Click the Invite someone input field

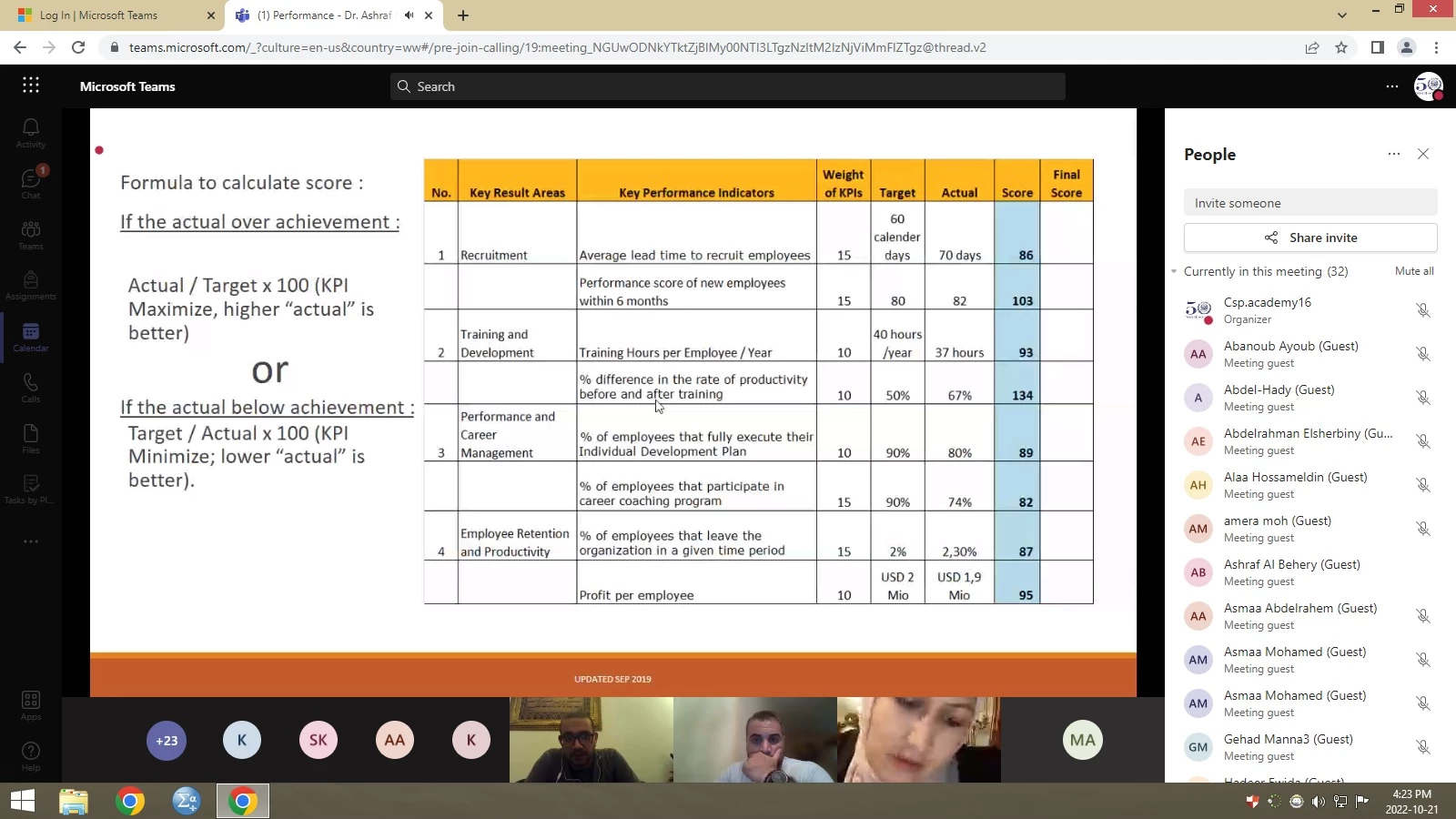pos(1310,203)
